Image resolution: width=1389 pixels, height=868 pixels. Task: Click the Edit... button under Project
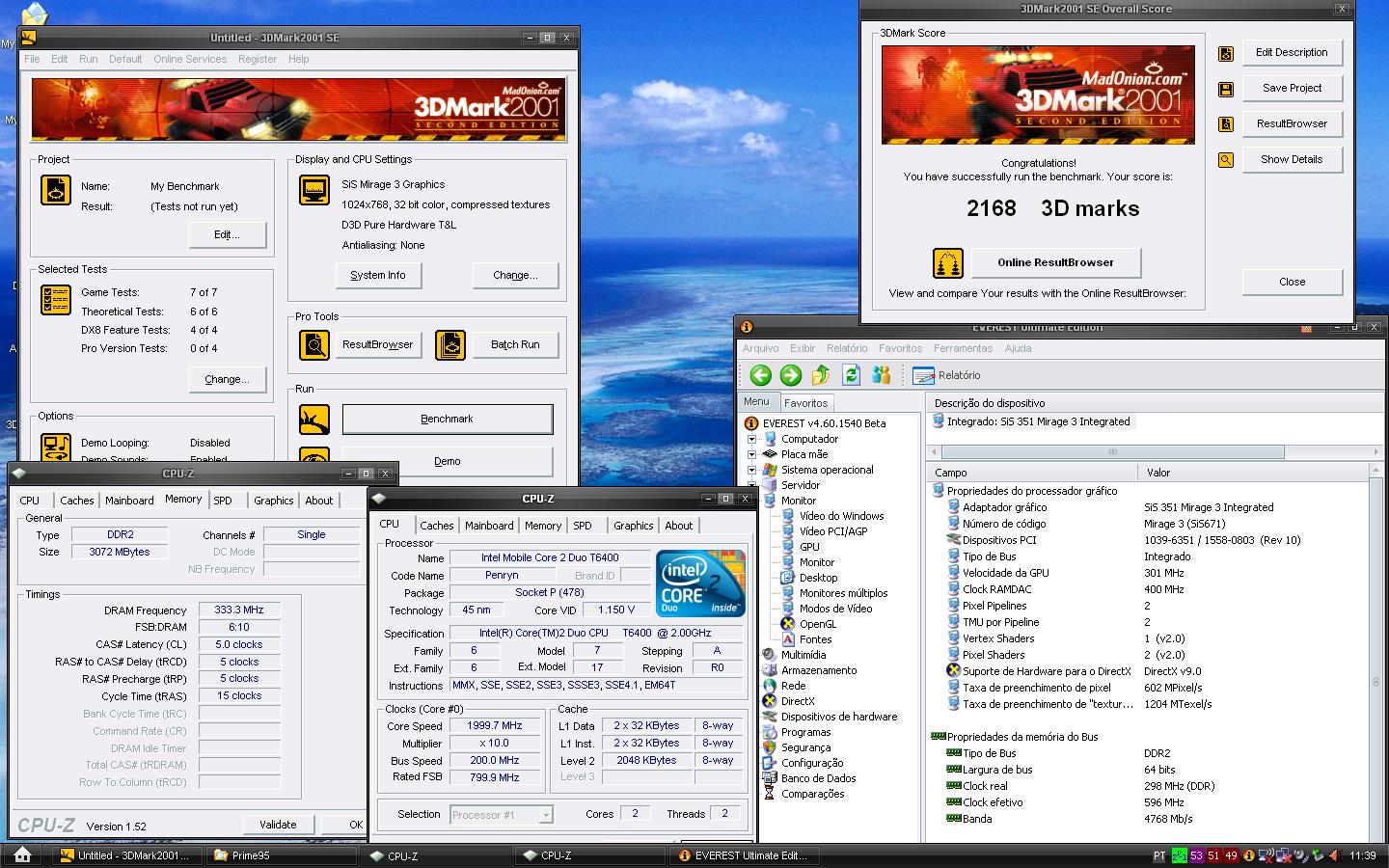[227, 234]
